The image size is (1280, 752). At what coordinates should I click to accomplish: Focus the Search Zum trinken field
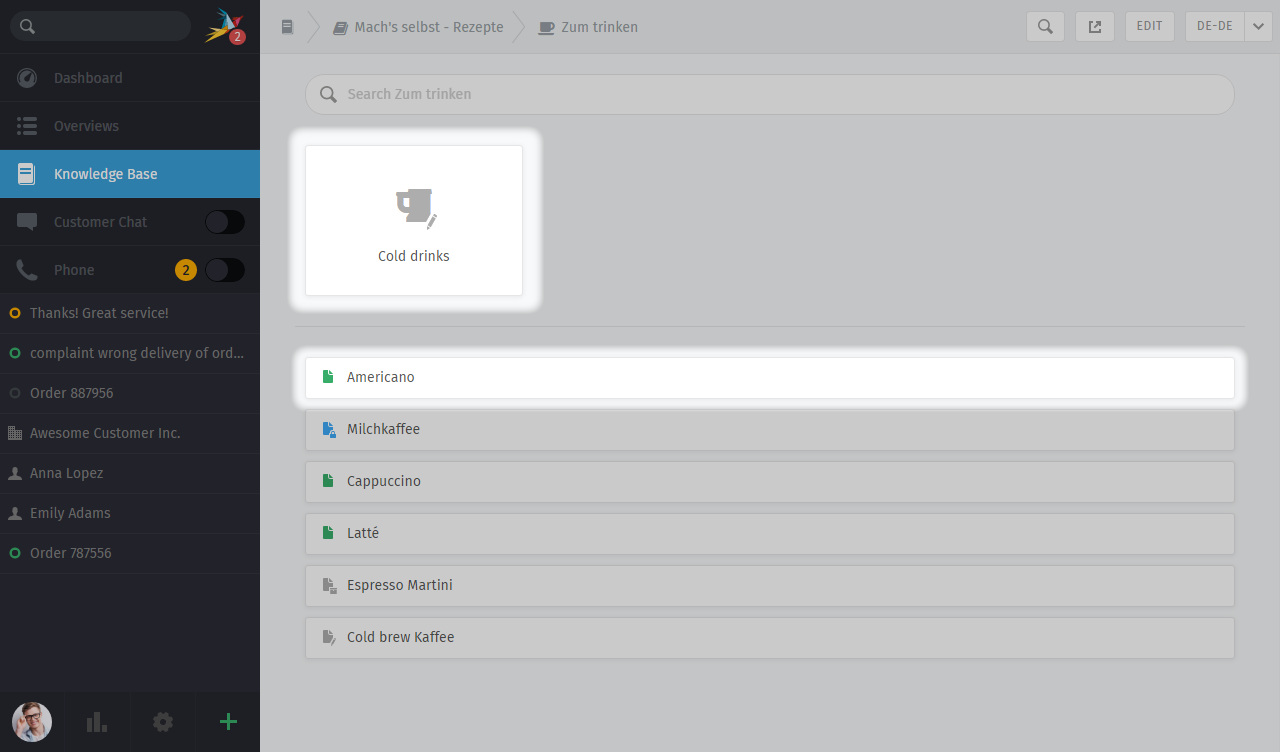tap(769, 94)
